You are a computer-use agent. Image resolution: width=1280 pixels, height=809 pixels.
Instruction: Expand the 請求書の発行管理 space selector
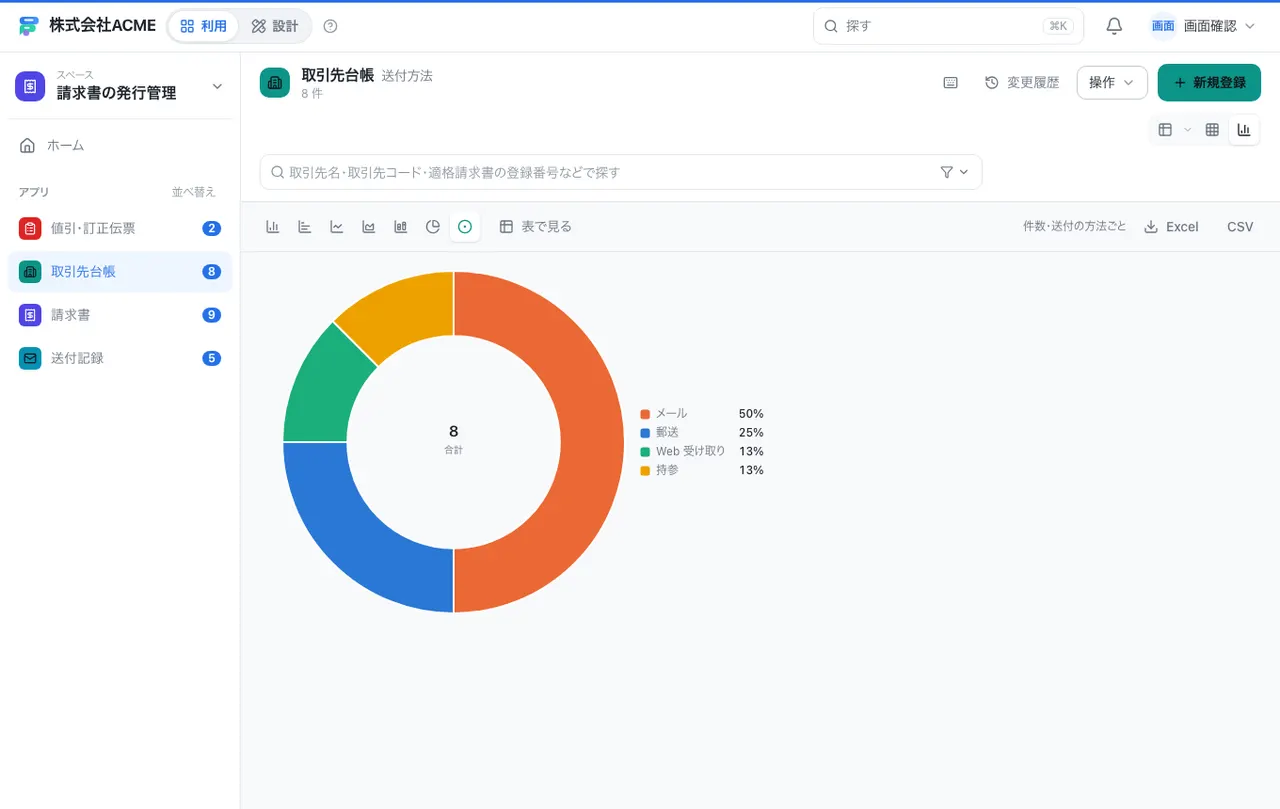coord(217,86)
